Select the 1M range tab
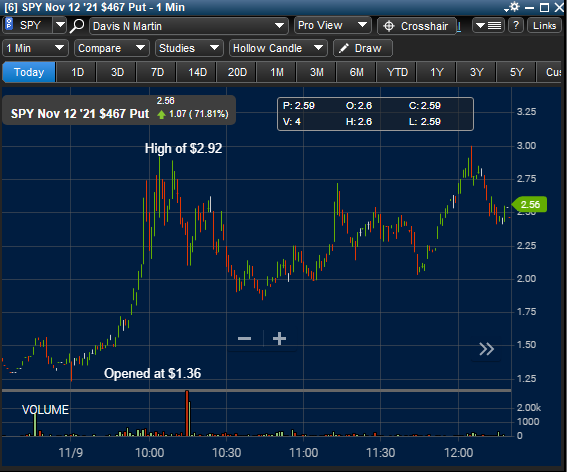Viewport: 567px width, 472px height. pos(277,72)
